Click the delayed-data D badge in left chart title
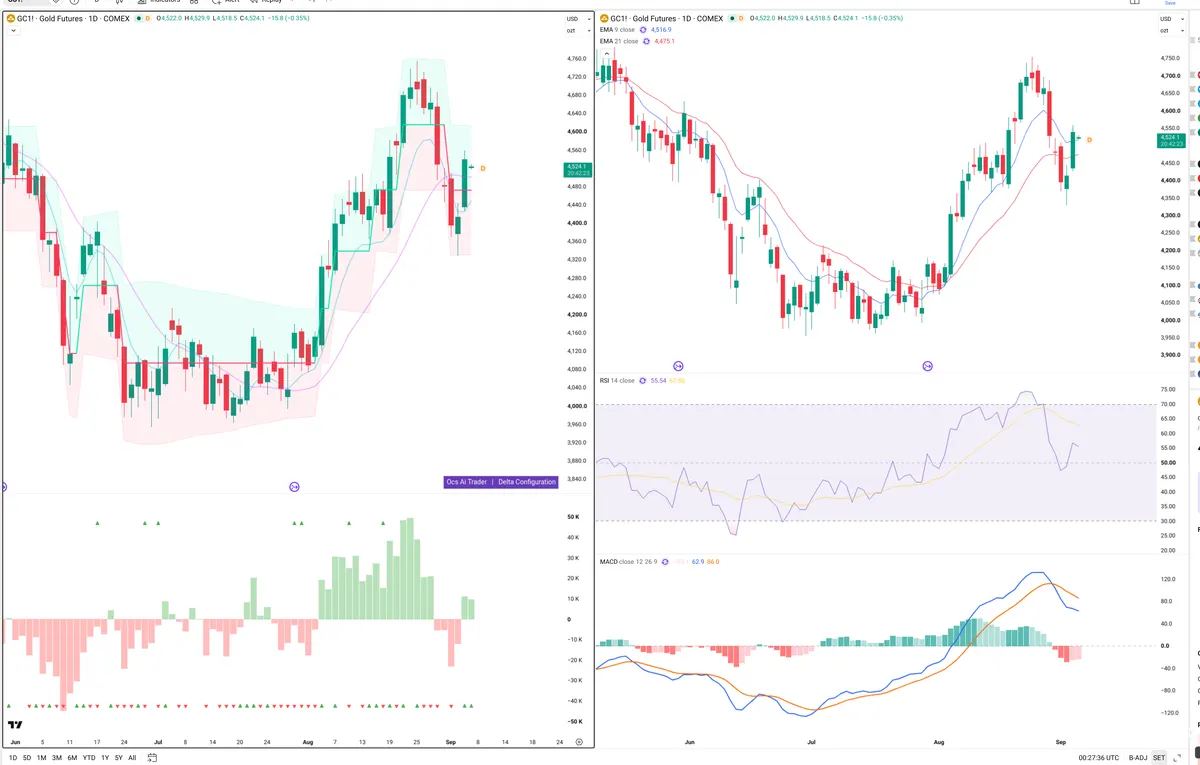Viewport: 1200px width, 765px height. pos(148,19)
